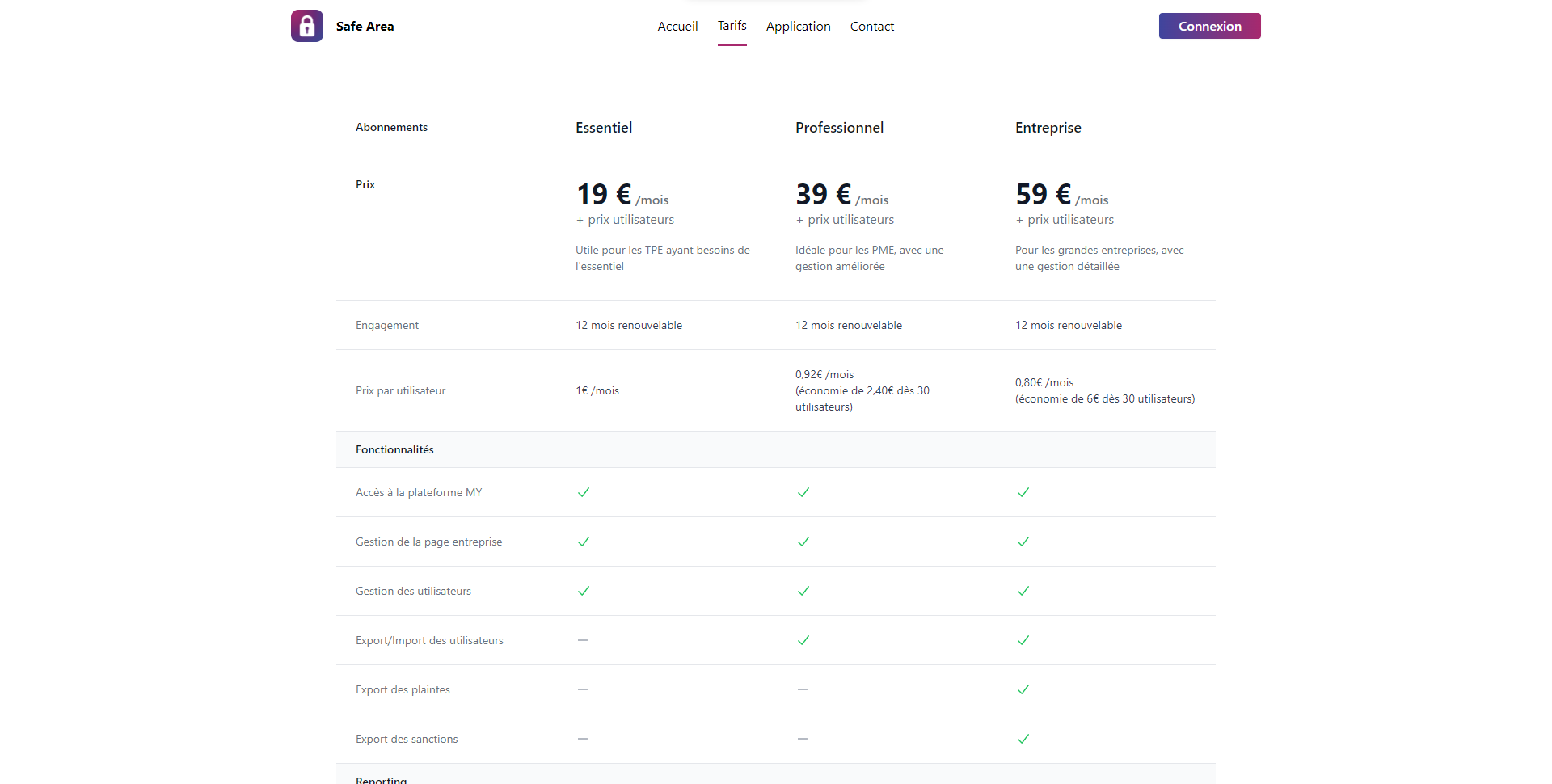Click the Professionnel plan heading

coord(840,128)
